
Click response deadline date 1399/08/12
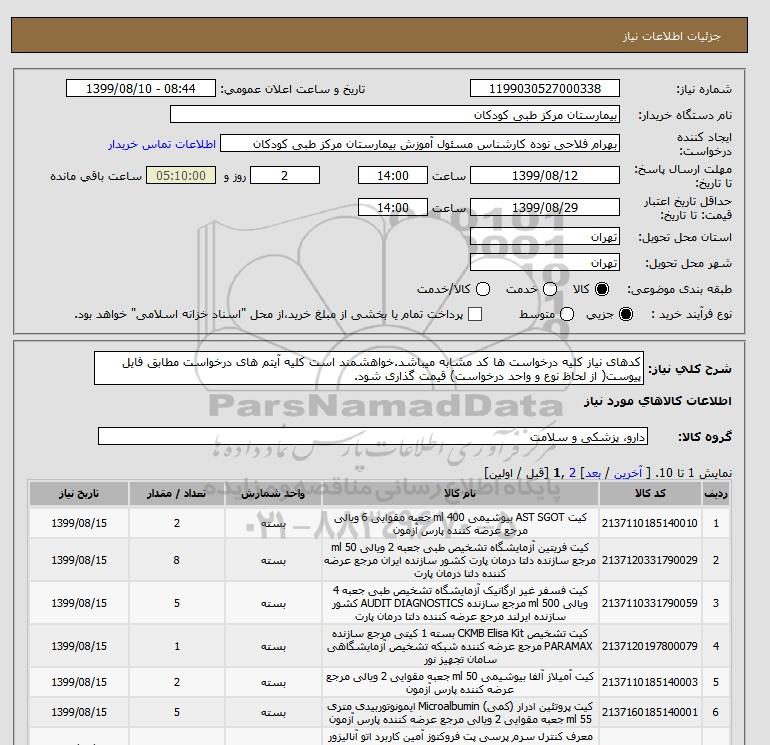point(545,175)
